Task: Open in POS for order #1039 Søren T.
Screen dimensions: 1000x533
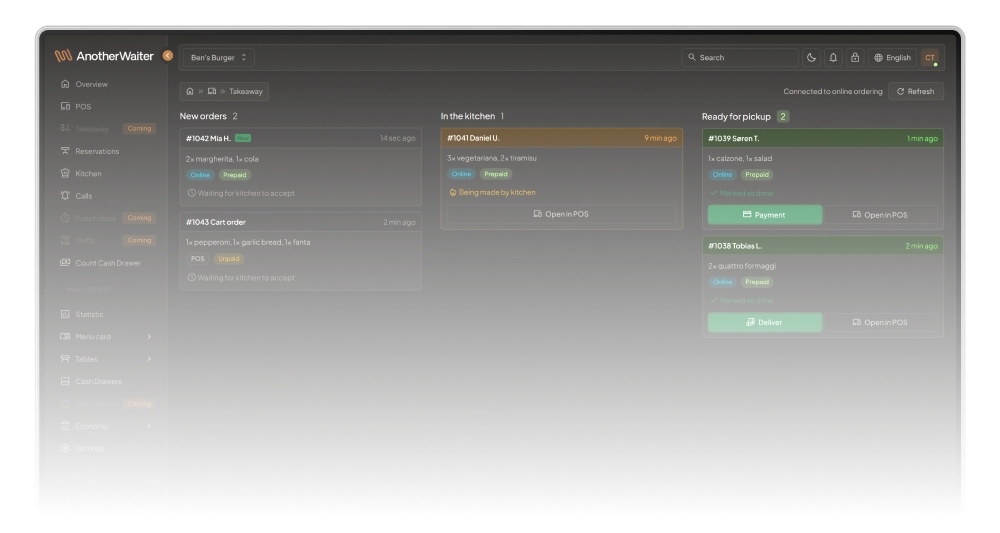Action: pyautogui.click(x=880, y=215)
